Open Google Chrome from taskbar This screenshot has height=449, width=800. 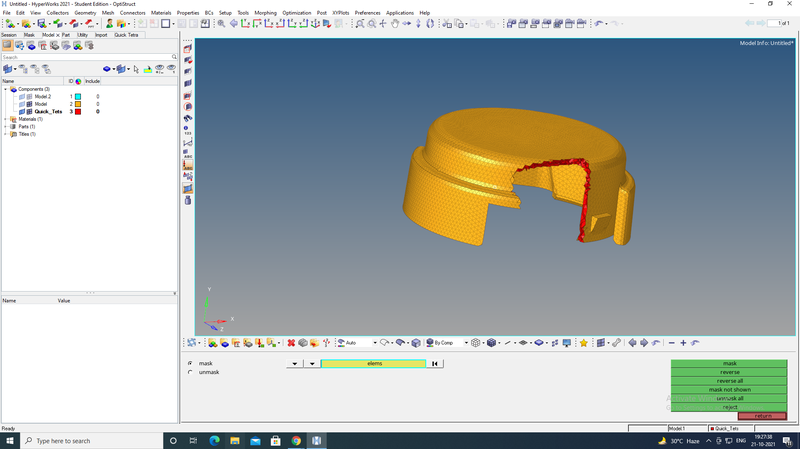[x=296, y=441]
